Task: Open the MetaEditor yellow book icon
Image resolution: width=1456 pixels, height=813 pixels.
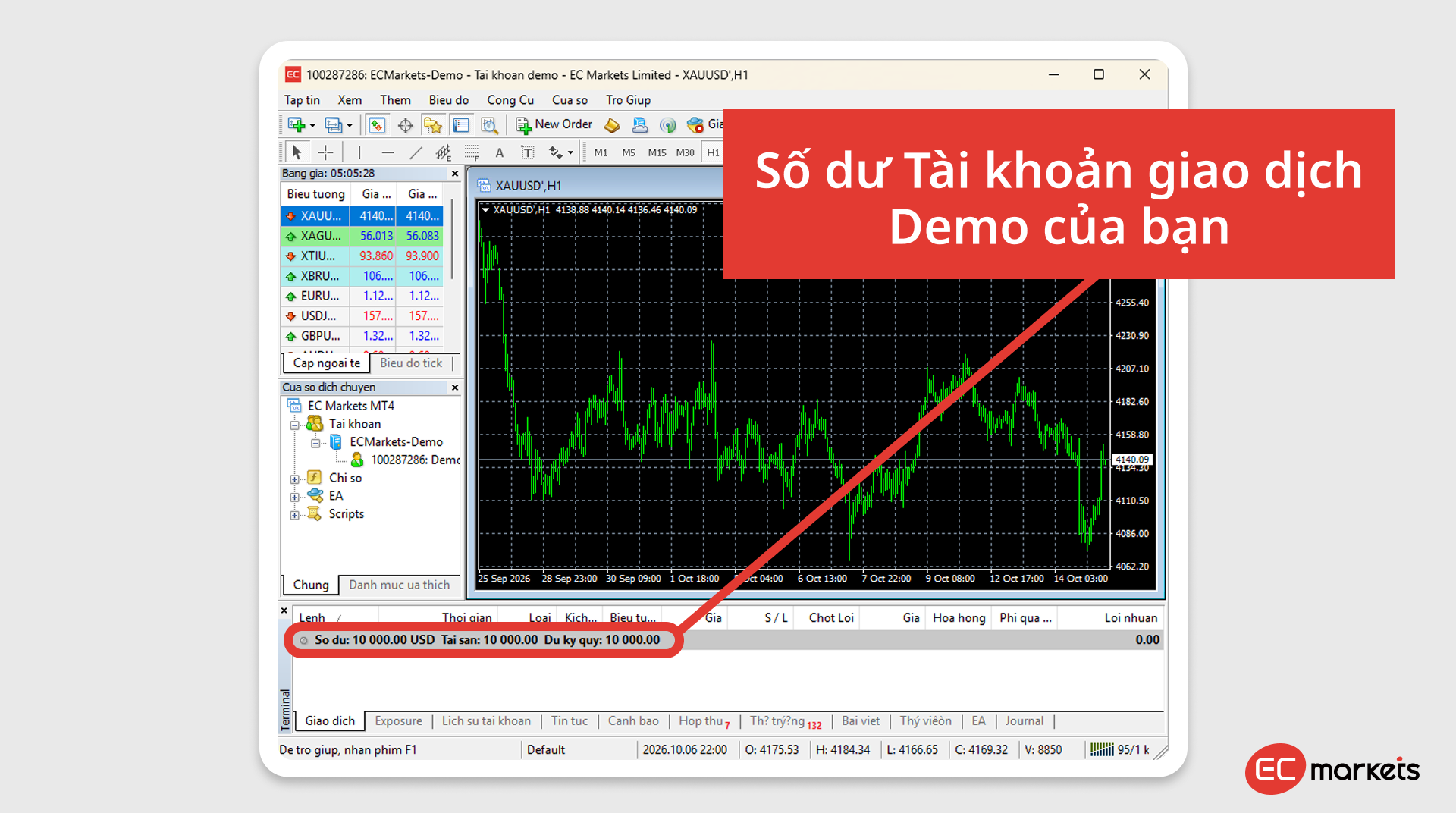Action: coord(612,125)
